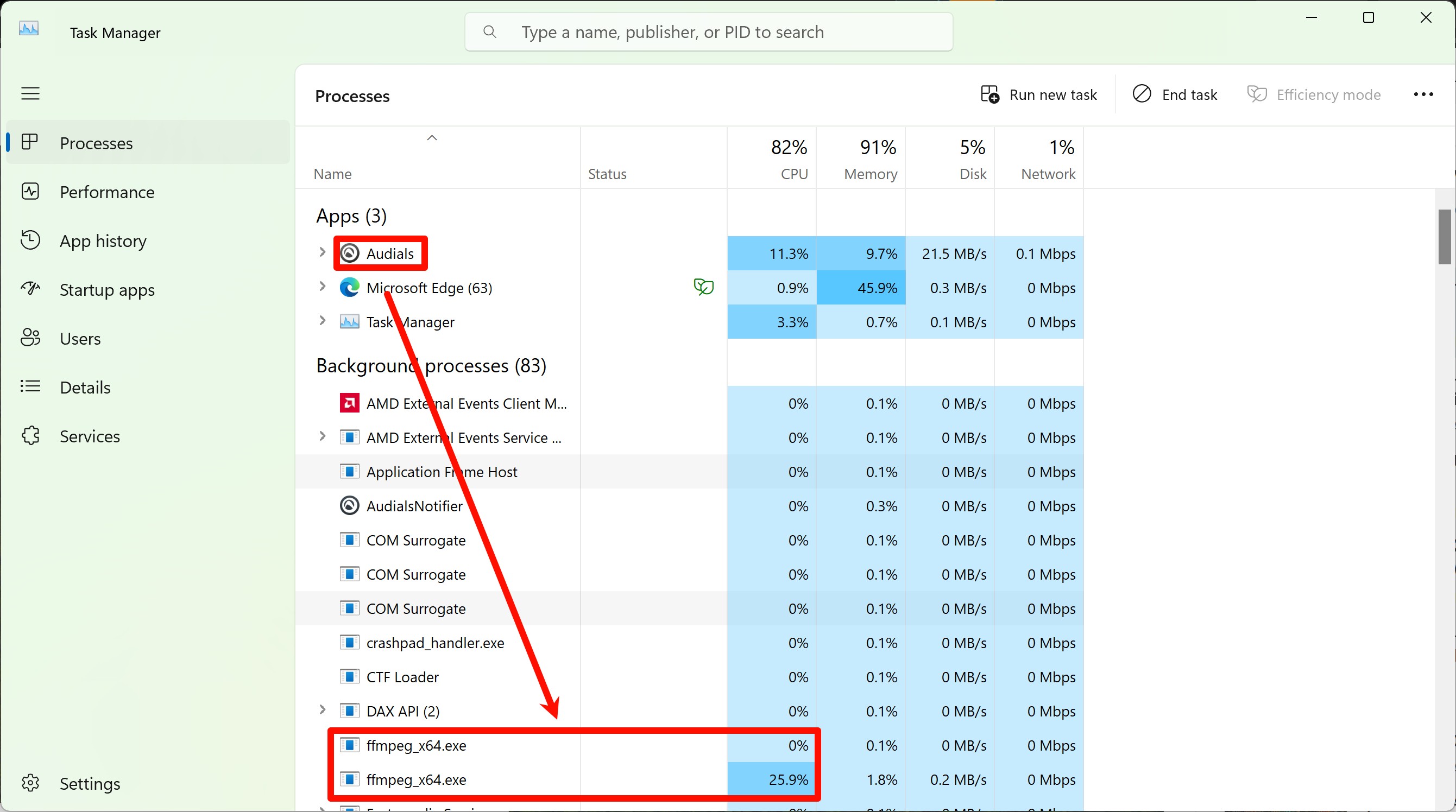The image size is (1456, 812).
Task: Switch to the Processes page
Action: [148, 142]
